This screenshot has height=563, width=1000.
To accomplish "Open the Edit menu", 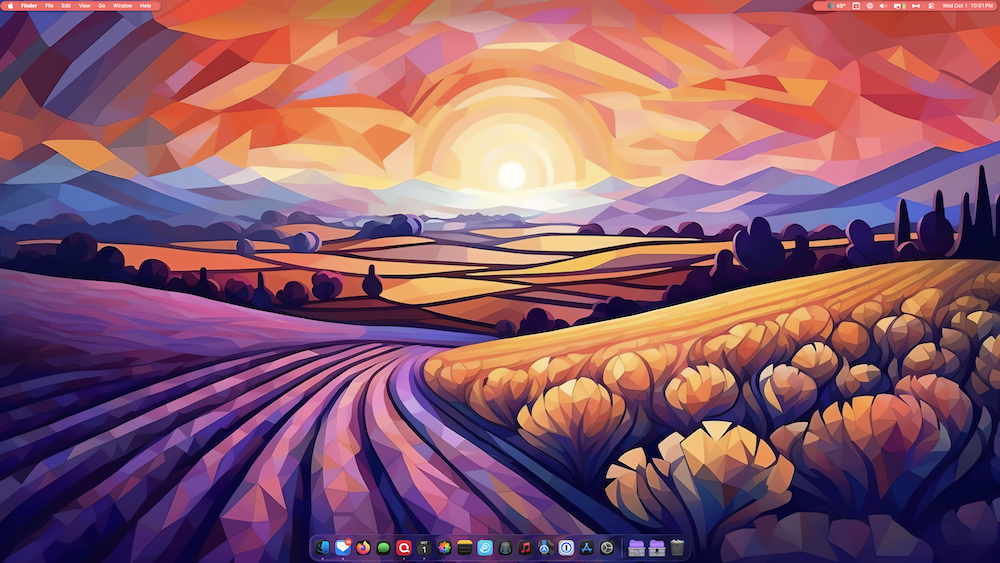I will click(66, 6).
